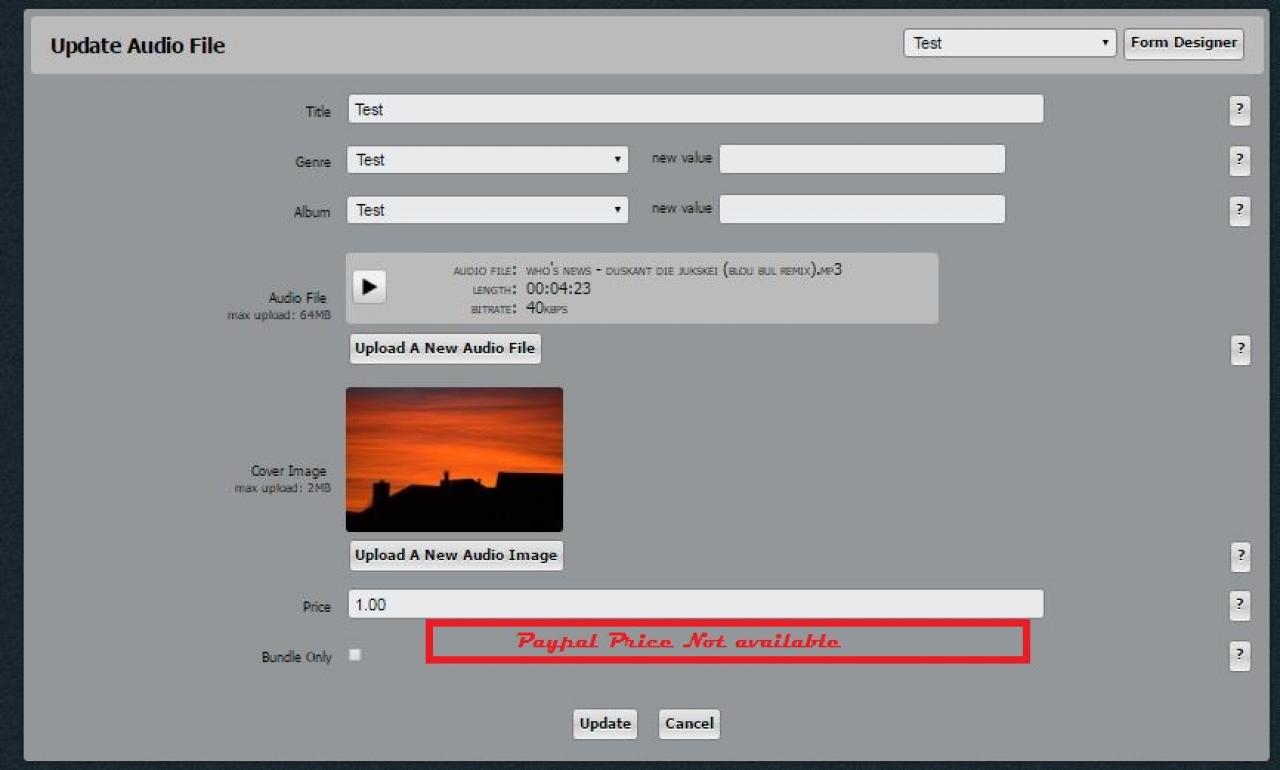Click into the Title text field
This screenshot has height=770, width=1280.
[x=695, y=110]
